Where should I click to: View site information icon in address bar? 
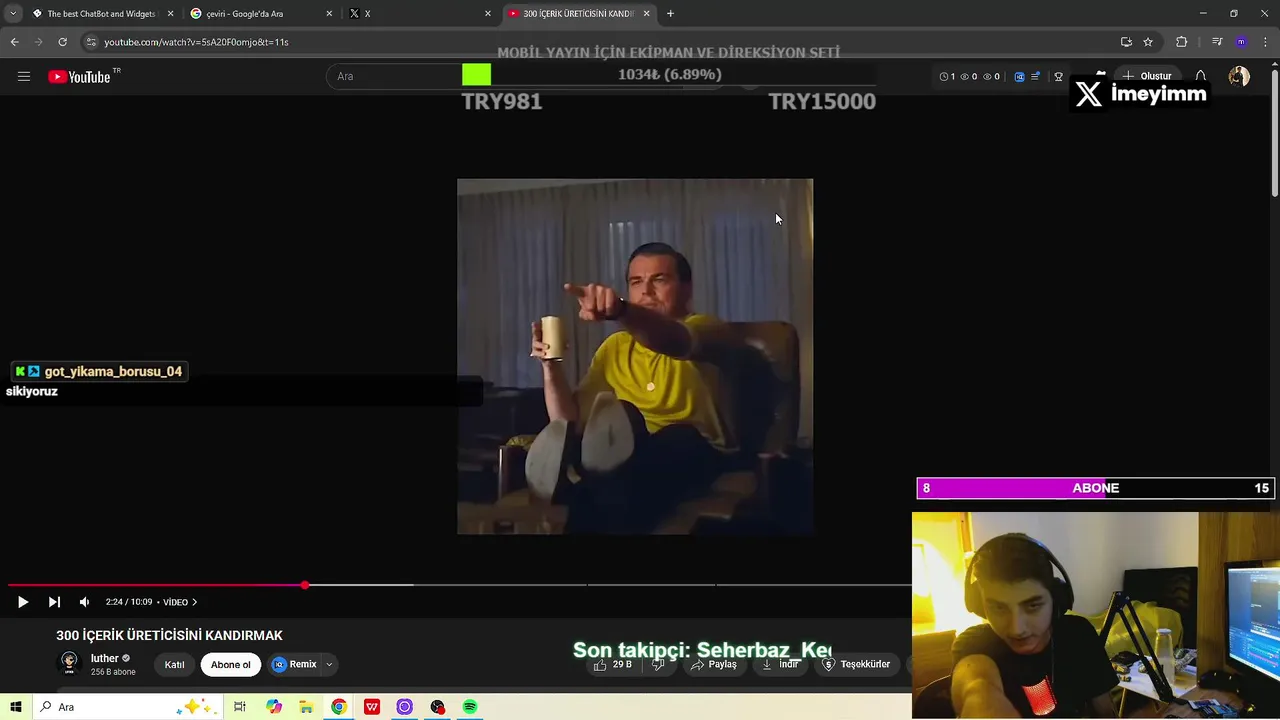tap(91, 42)
